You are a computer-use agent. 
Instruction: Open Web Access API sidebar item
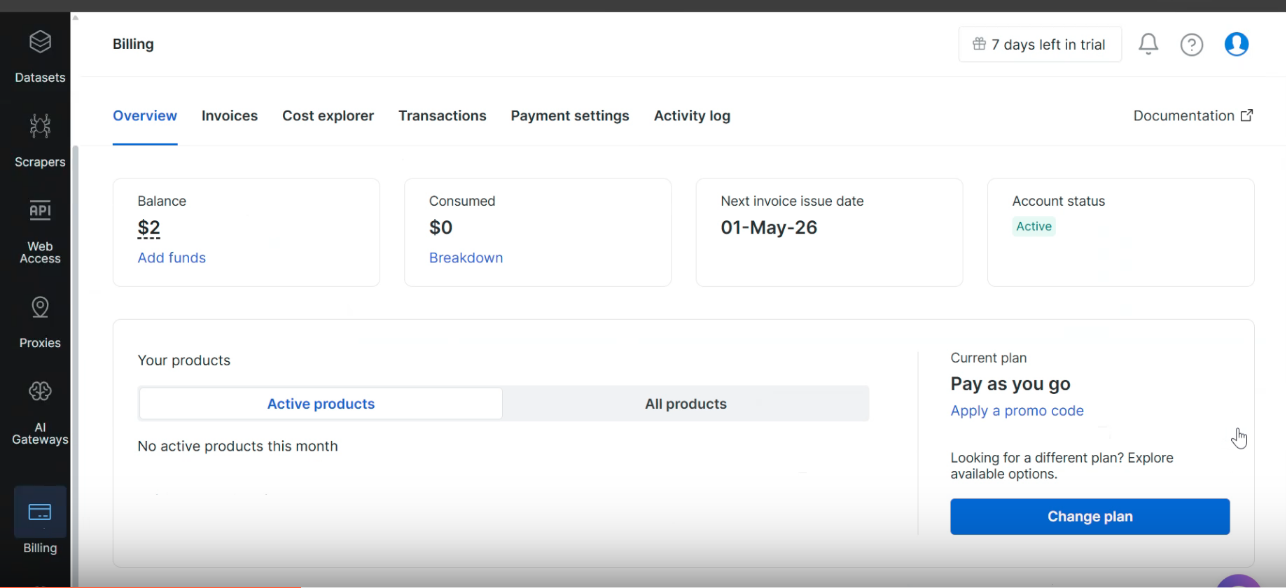pos(40,231)
